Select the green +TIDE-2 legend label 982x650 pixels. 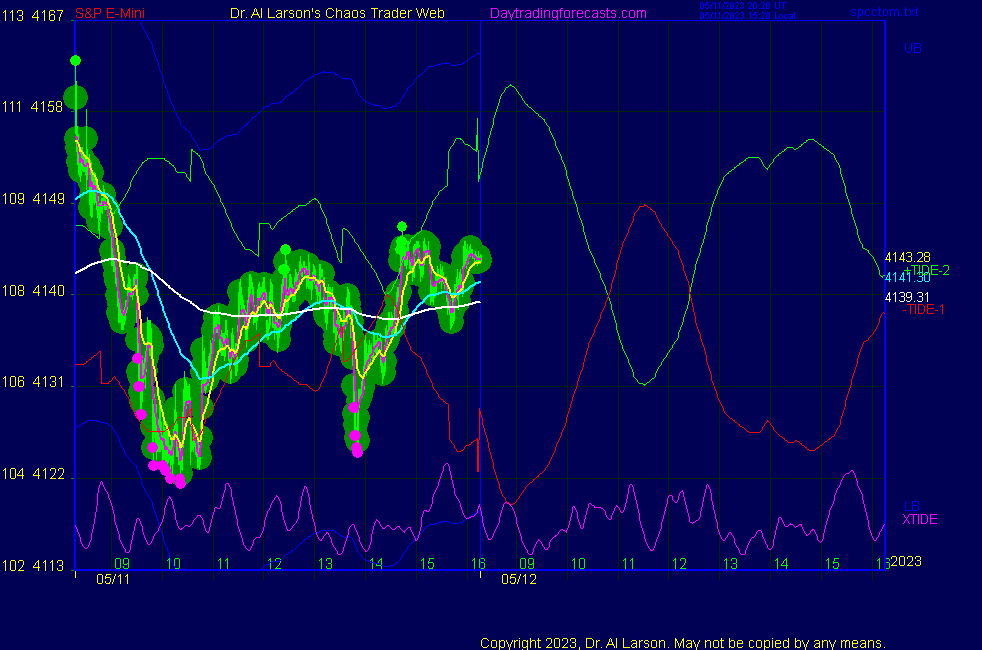[926, 271]
